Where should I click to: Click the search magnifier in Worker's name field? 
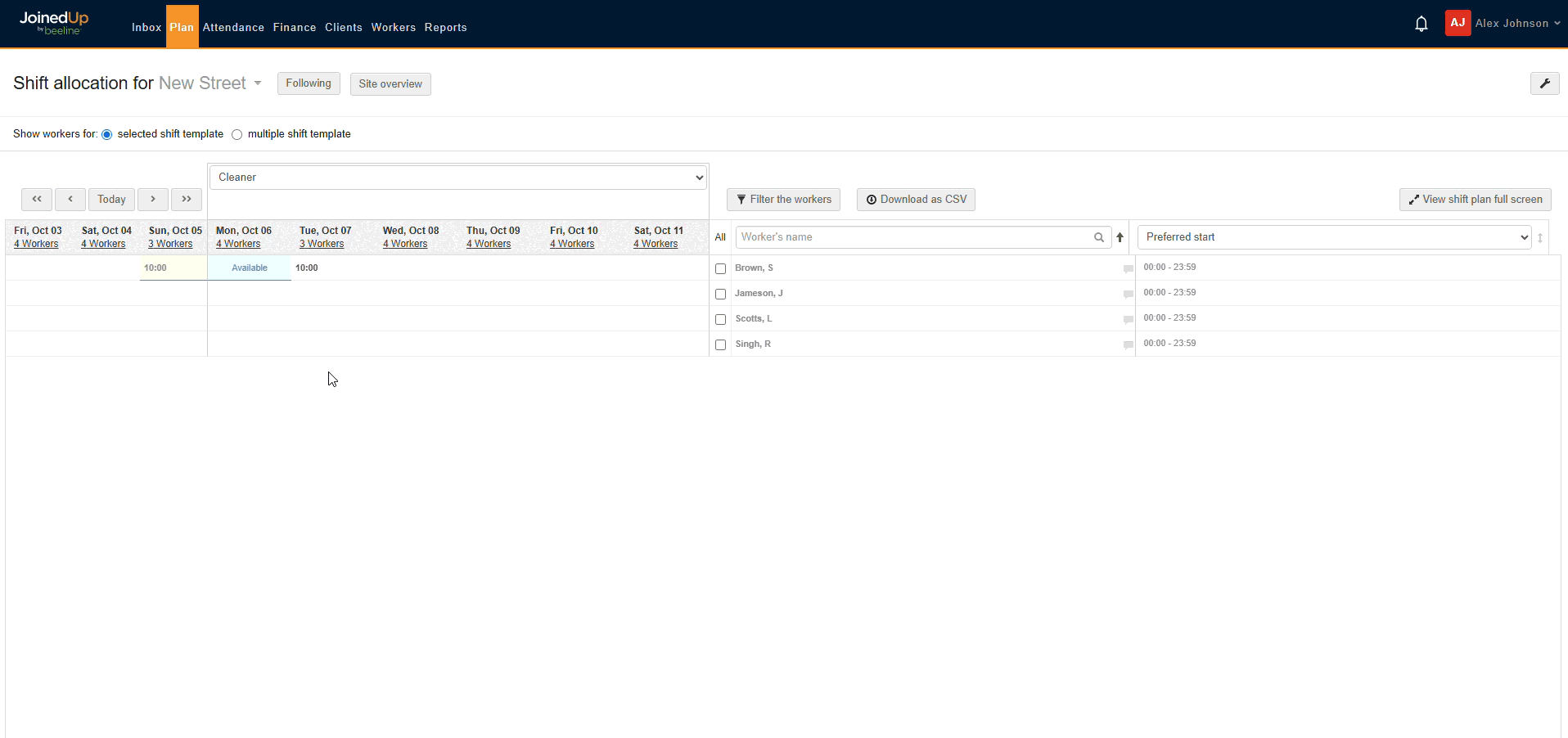click(x=1099, y=237)
